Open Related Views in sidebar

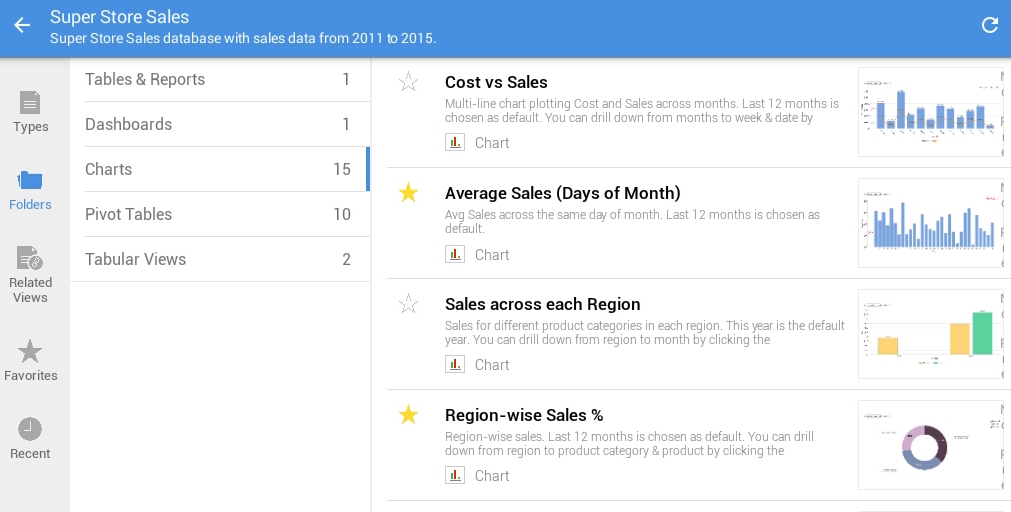pos(30,274)
